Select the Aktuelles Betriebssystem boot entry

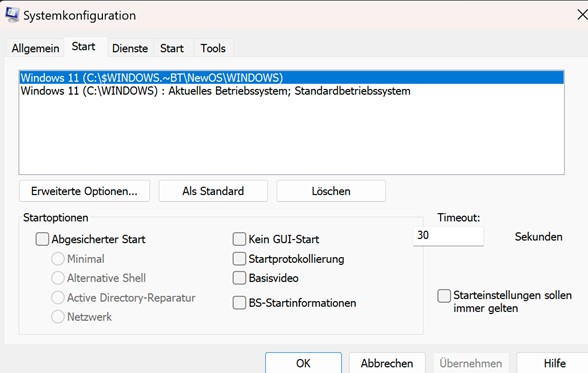pos(291,91)
